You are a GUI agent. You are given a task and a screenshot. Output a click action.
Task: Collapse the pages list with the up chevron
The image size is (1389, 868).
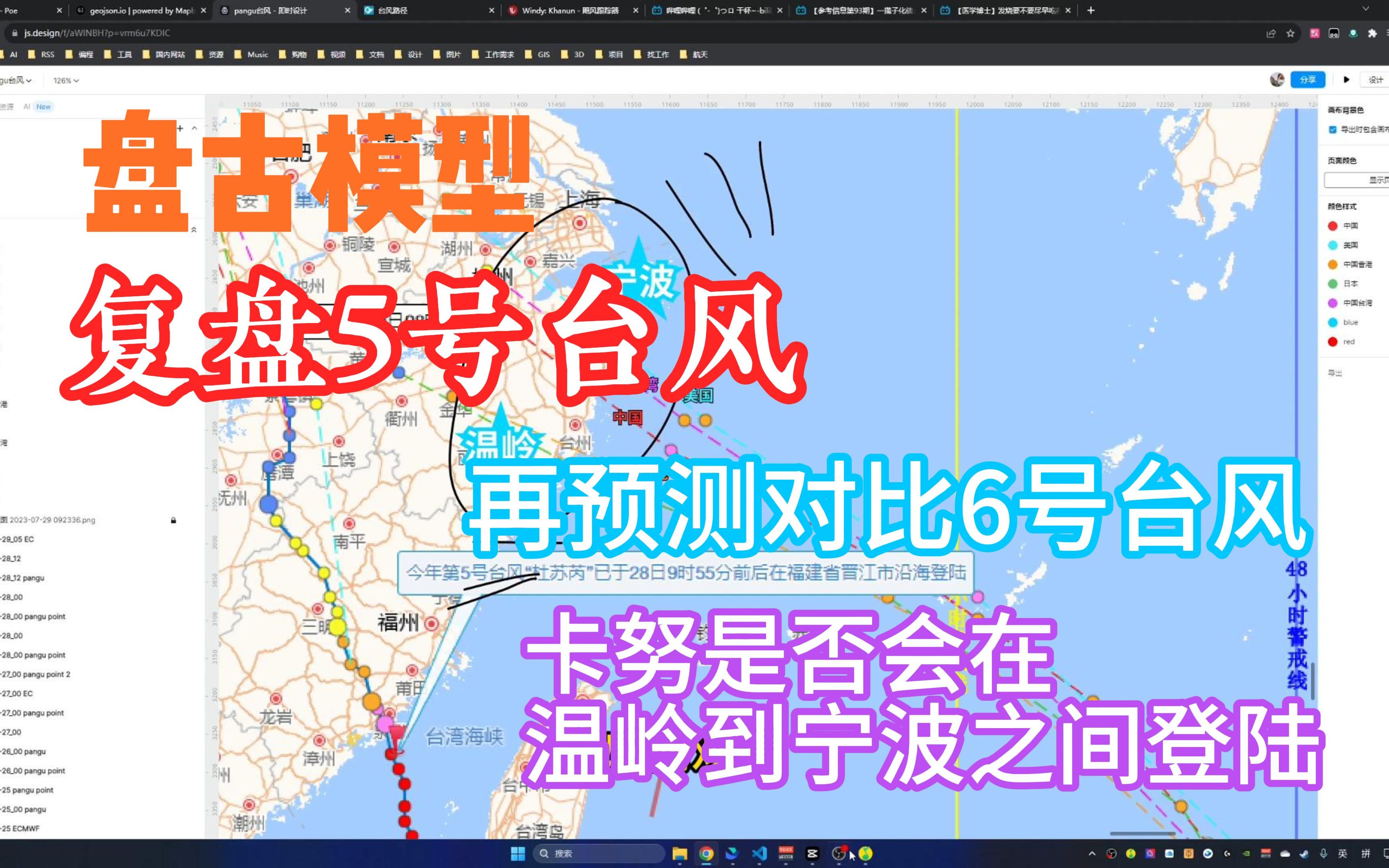[x=195, y=128]
